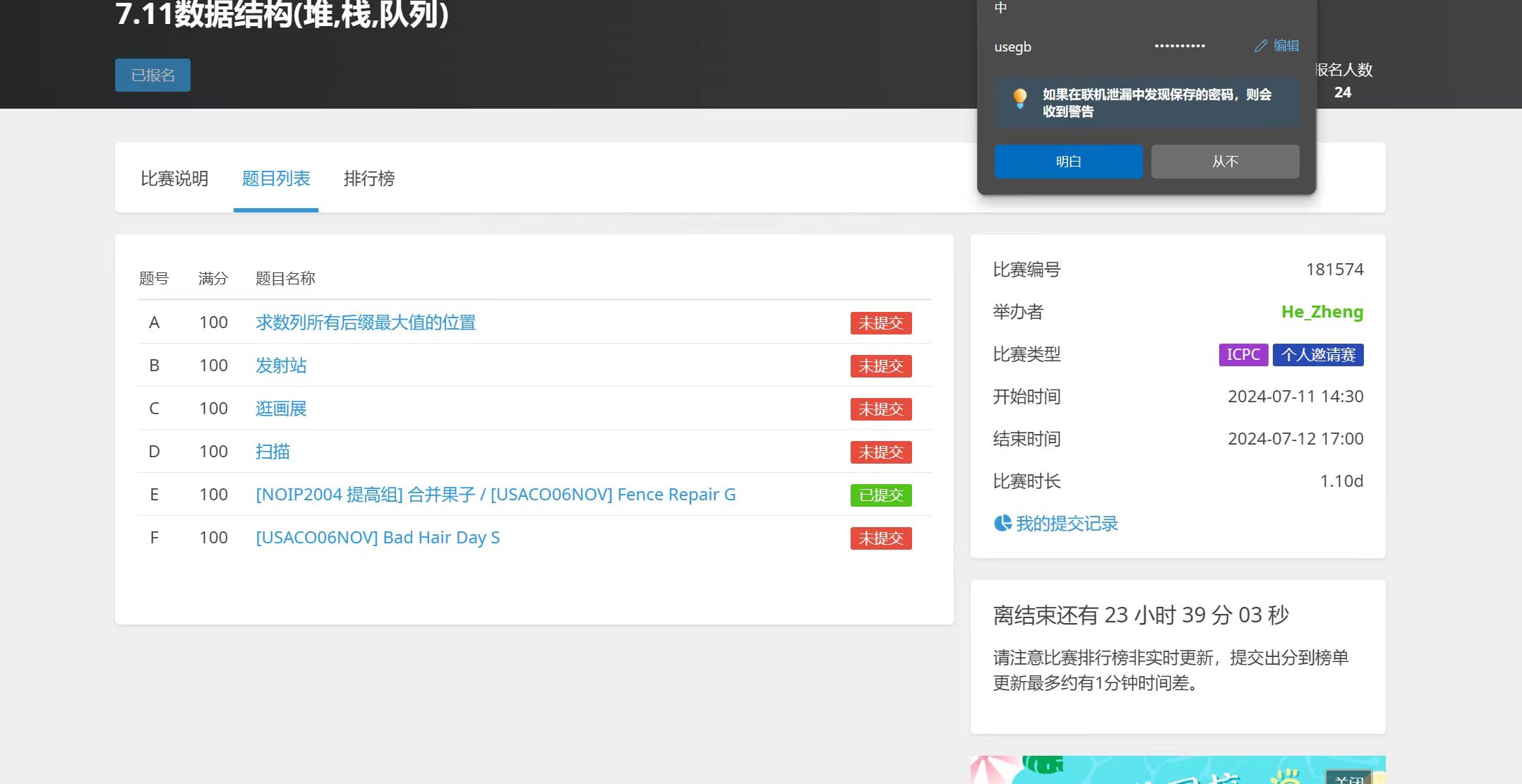Switch to the 比赛说明 tab
The width and height of the screenshot is (1522, 784).
tap(174, 179)
